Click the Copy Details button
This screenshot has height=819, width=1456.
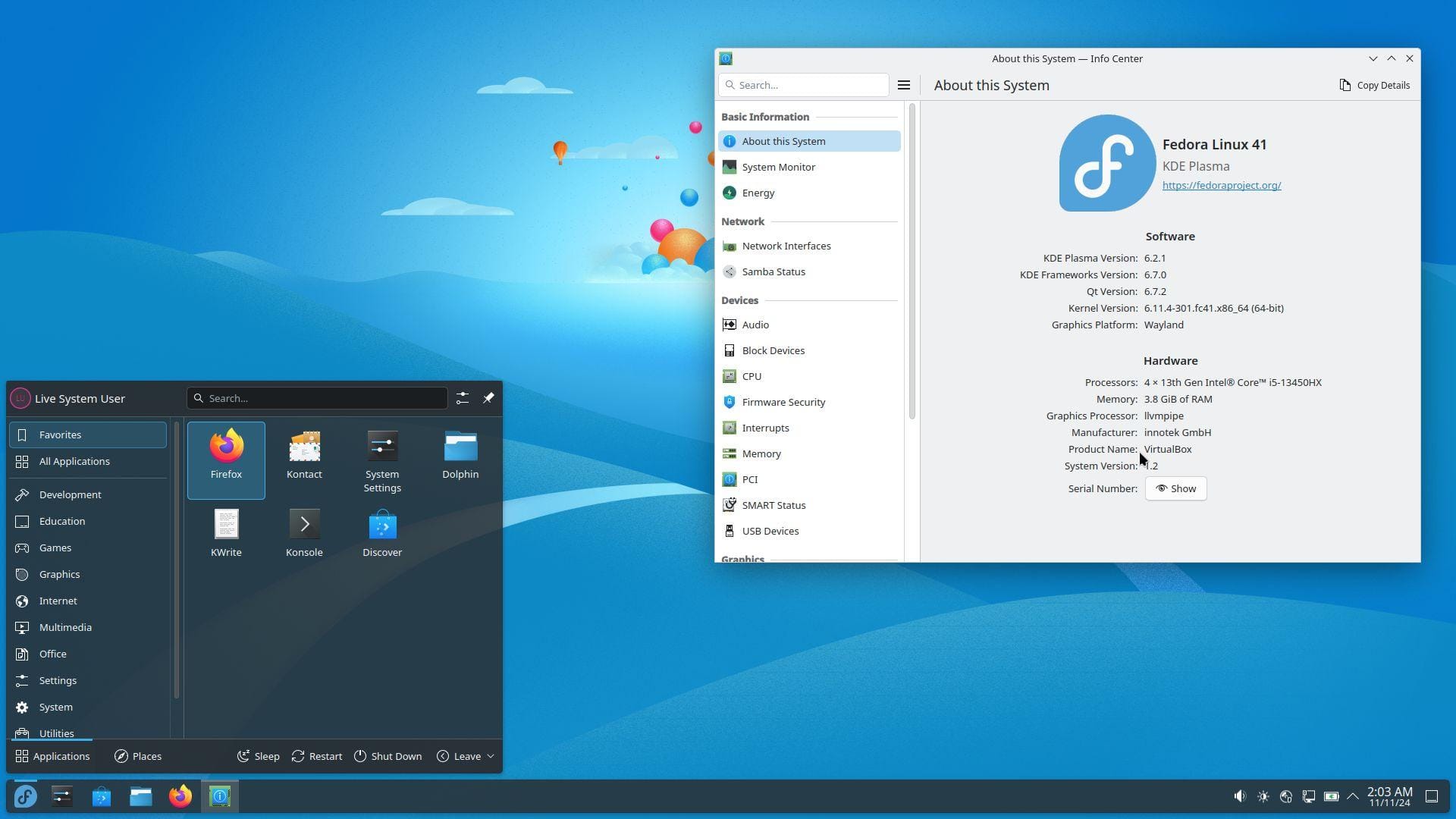1375,85
